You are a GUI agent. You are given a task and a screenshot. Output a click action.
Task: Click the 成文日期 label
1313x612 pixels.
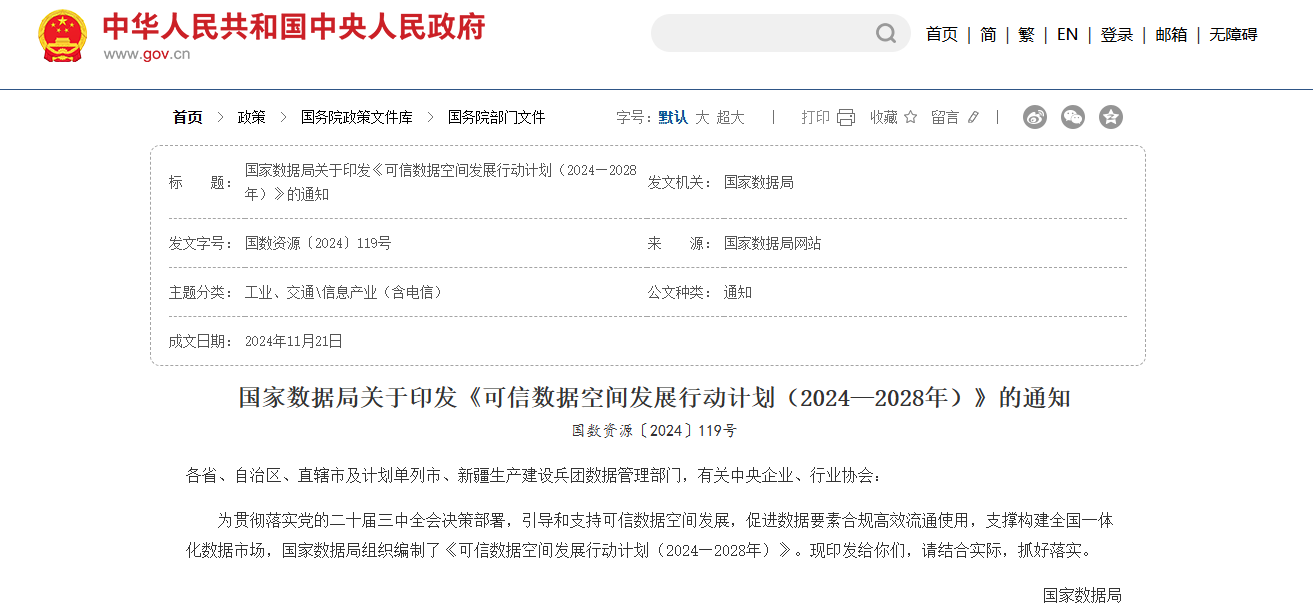pos(200,341)
